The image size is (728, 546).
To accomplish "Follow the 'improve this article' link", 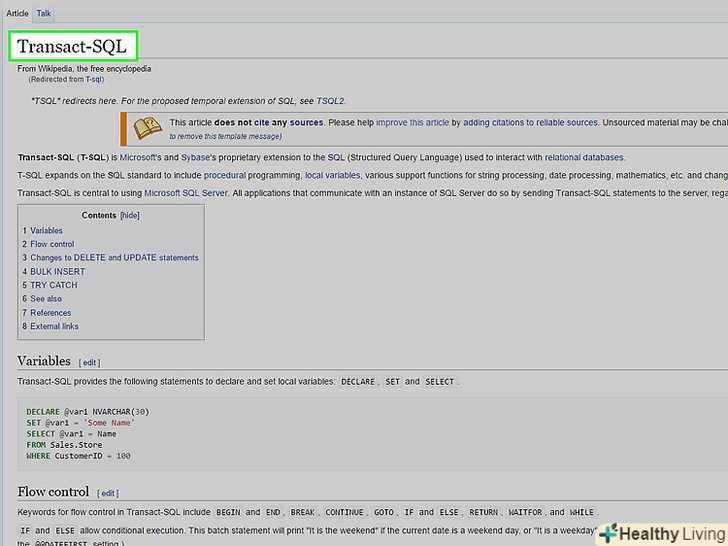I will [x=412, y=123].
